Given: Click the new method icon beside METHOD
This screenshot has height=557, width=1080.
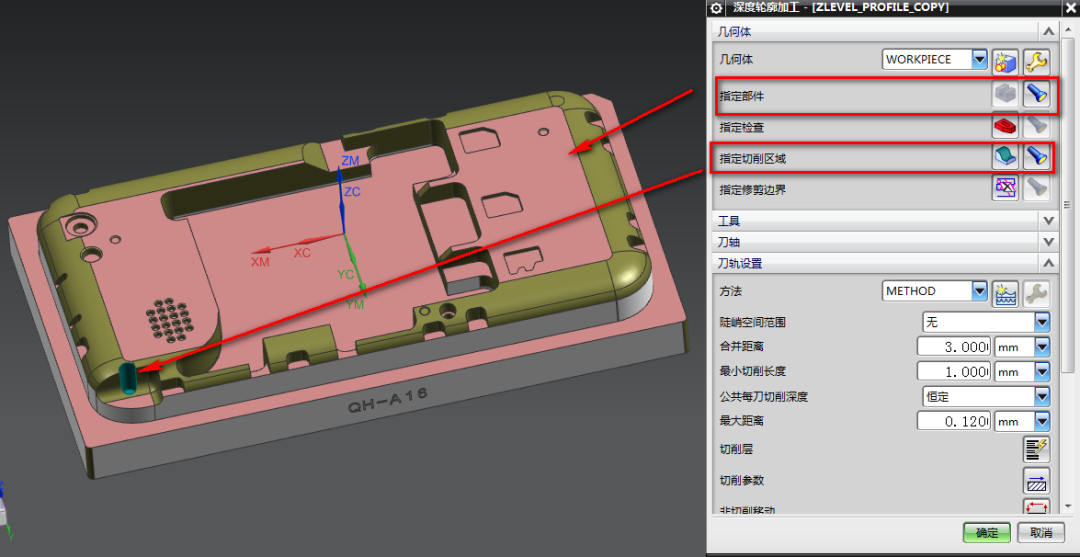Looking at the screenshot, I should click(x=1005, y=293).
